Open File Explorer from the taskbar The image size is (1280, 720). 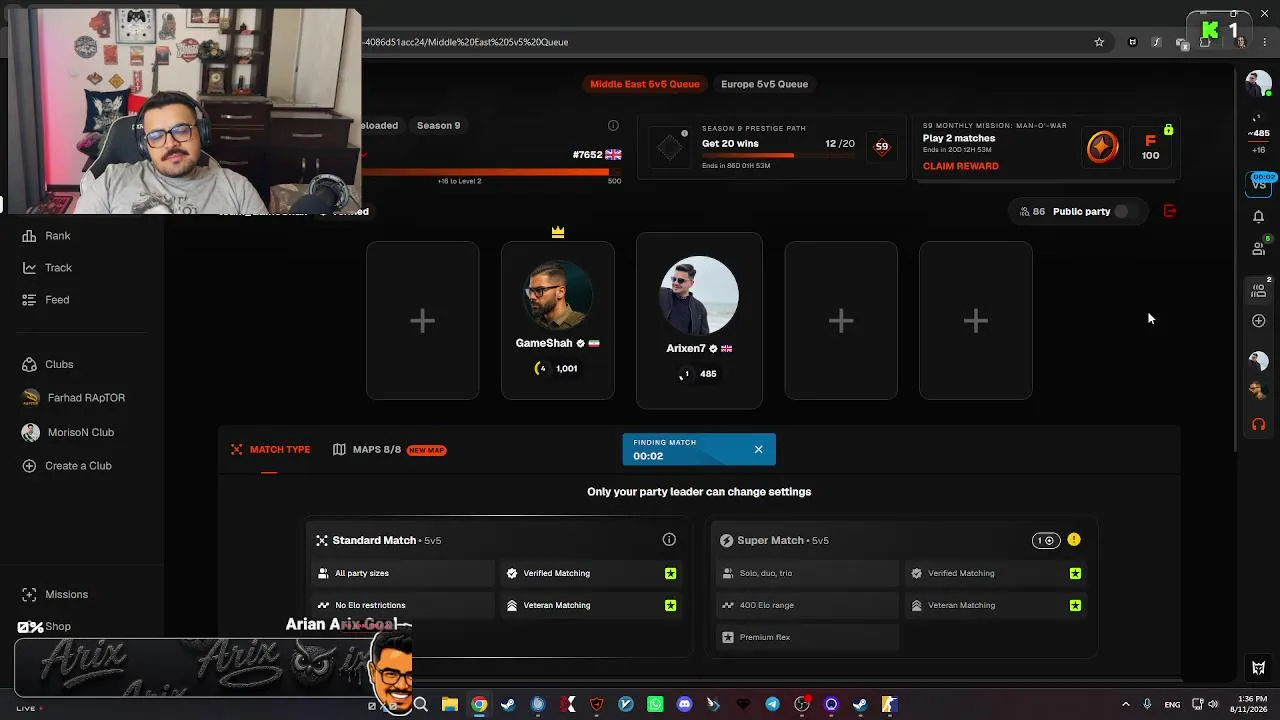coord(450,705)
